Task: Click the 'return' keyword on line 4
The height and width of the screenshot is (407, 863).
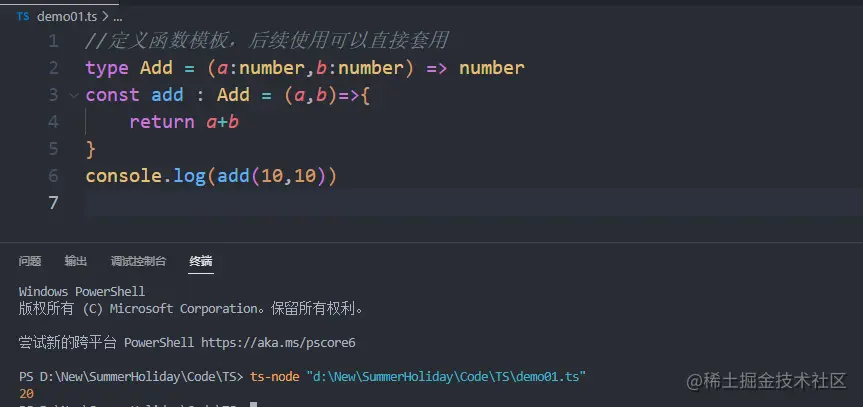Action: 162,122
